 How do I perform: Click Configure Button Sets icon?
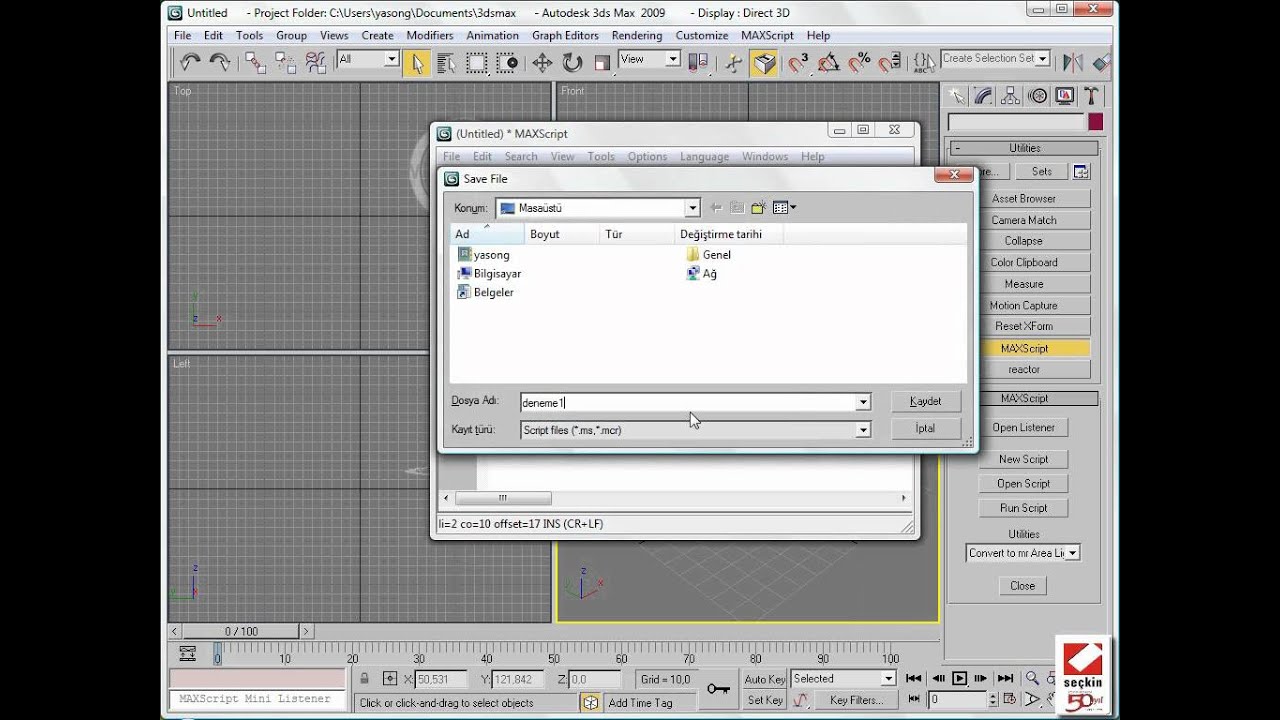pos(1081,172)
